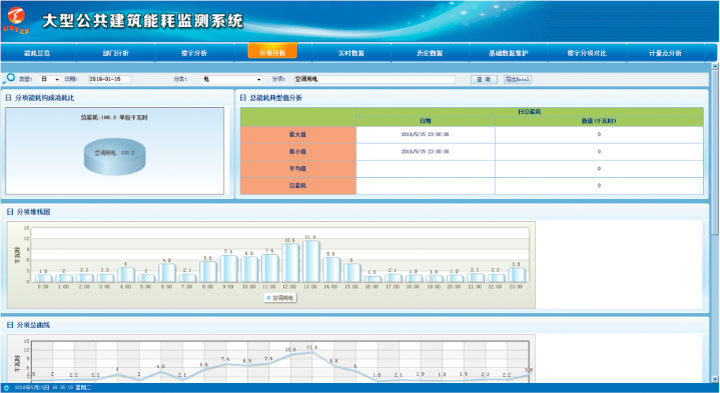Screen dimensions: 720x393
Task: Open the 类型 dropdown showing 日
Action: tap(50, 79)
